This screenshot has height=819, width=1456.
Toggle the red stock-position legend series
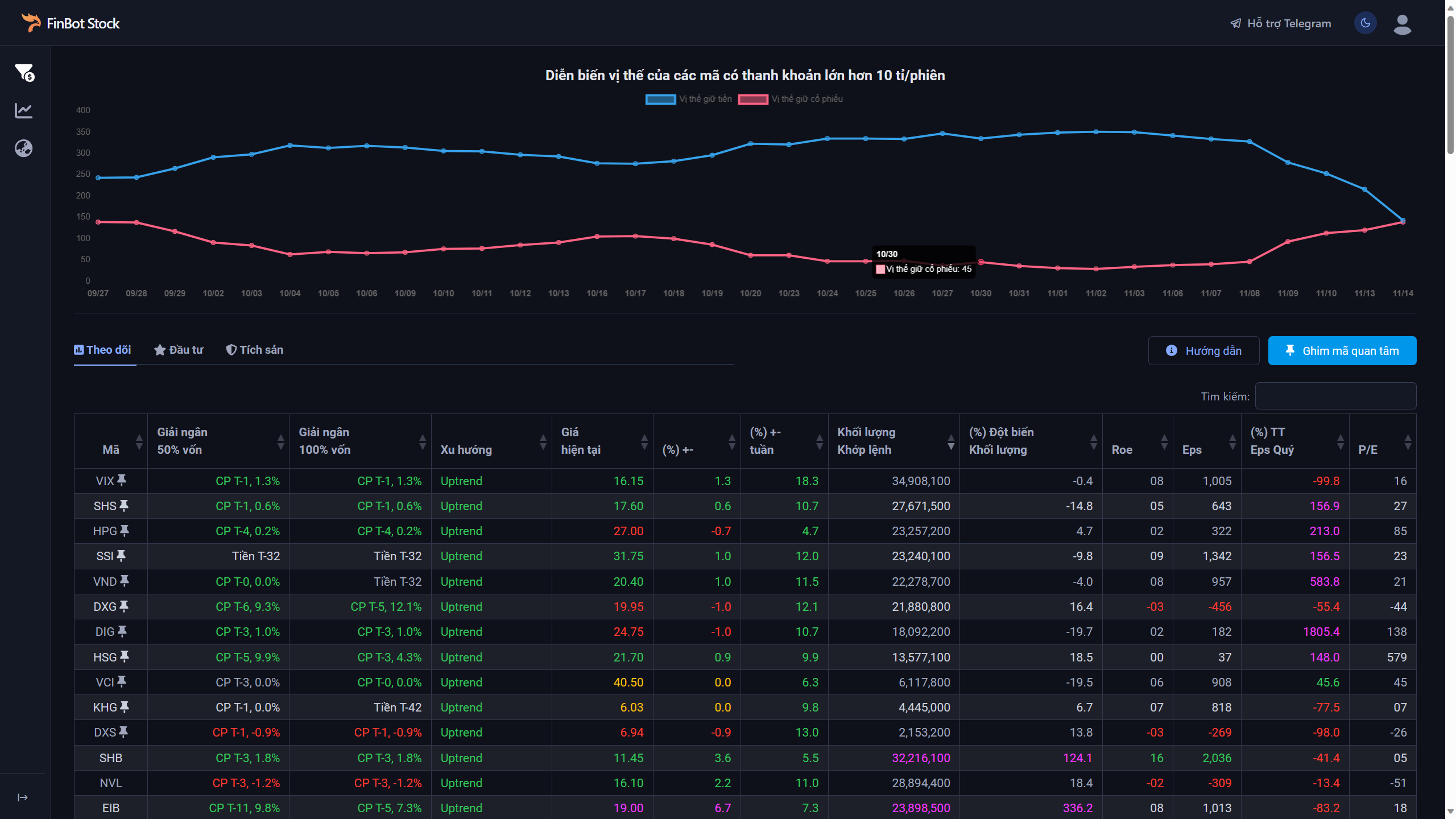point(752,99)
